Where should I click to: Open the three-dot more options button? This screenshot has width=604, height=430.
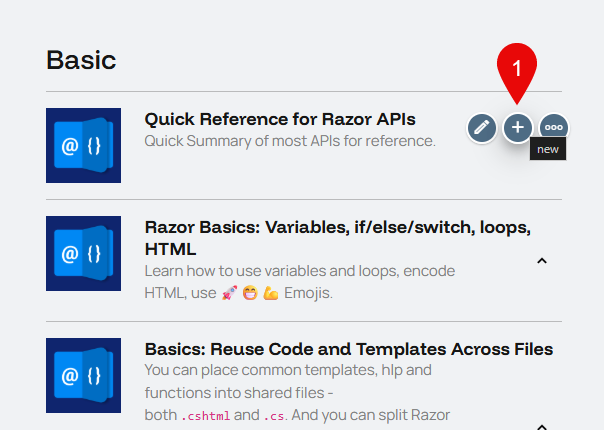(x=553, y=127)
